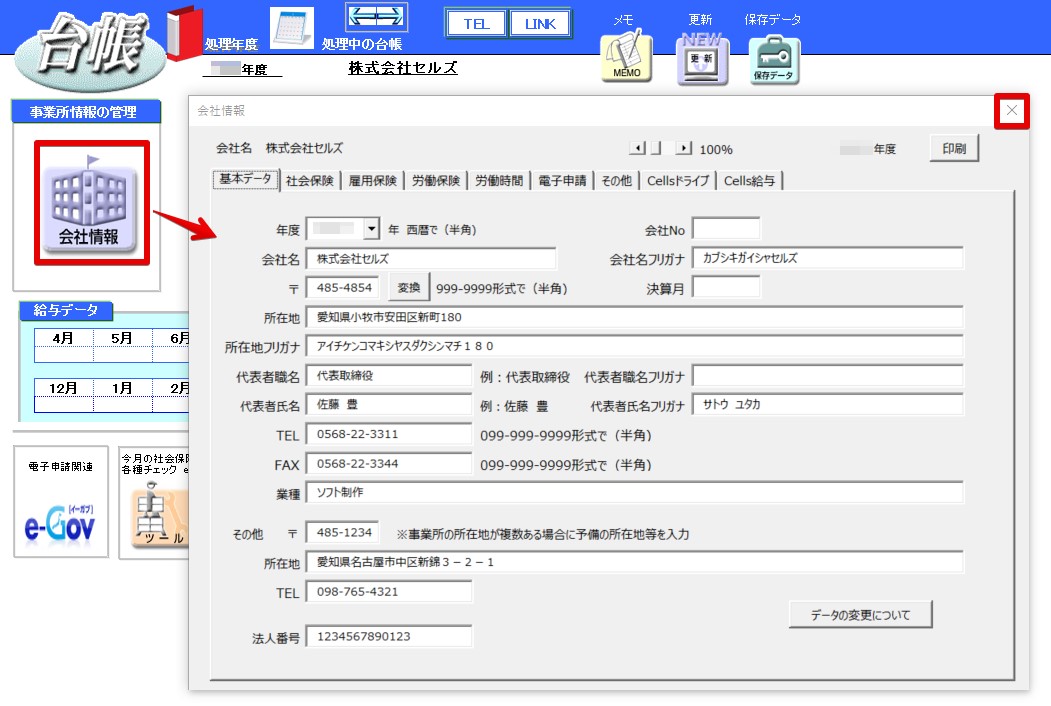1051x706 pixels.
Task: Switch to the 電子申請 tab
Action: [562, 180]
